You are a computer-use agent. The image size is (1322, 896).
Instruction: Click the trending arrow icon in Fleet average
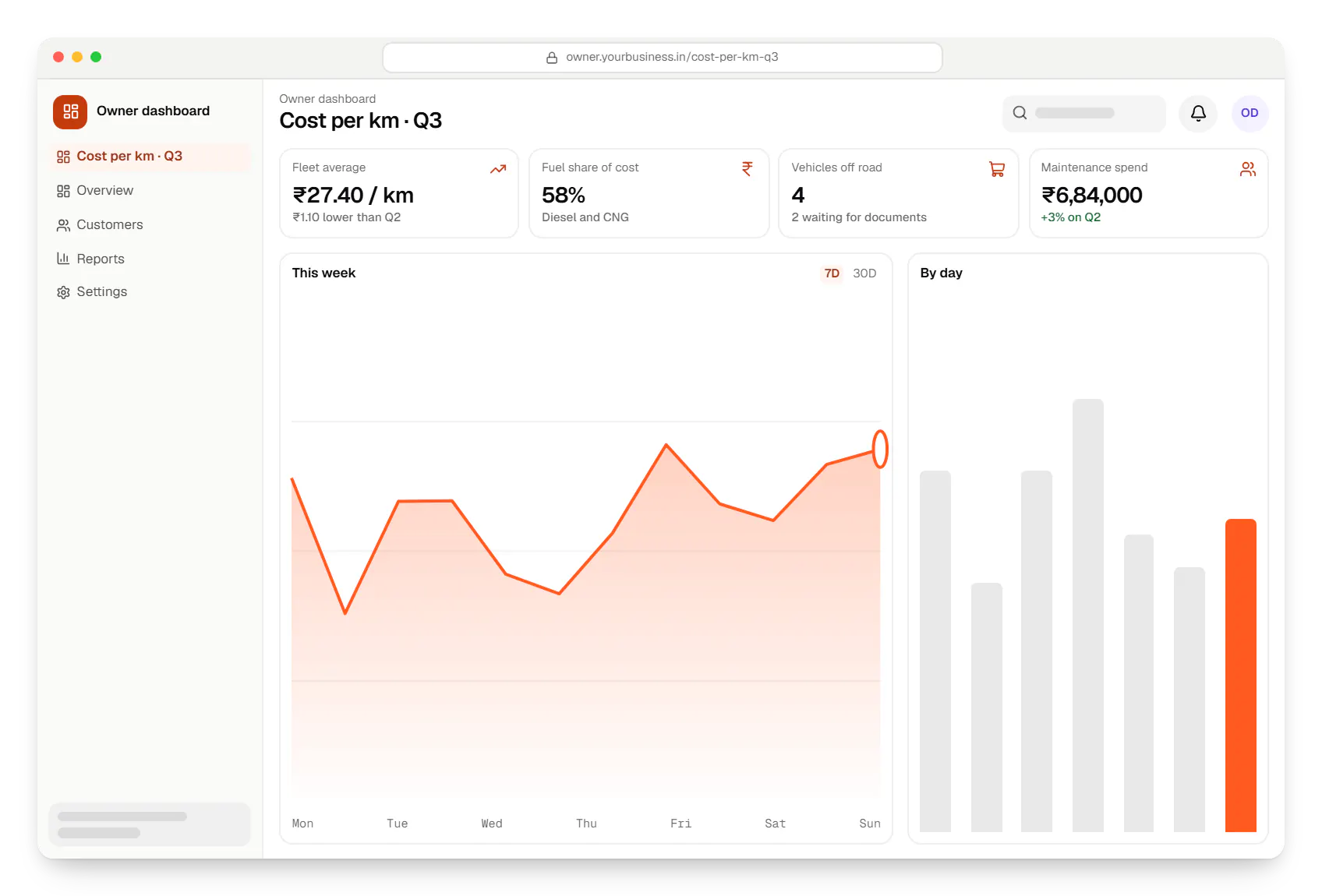(x=498, y=169)
